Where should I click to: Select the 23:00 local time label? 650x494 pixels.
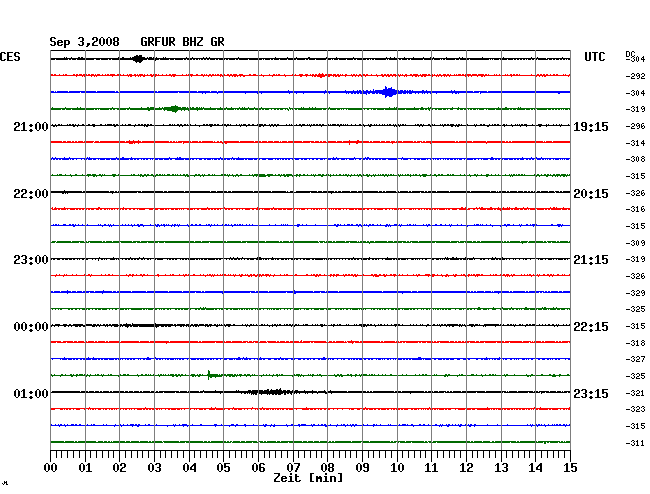31,260
